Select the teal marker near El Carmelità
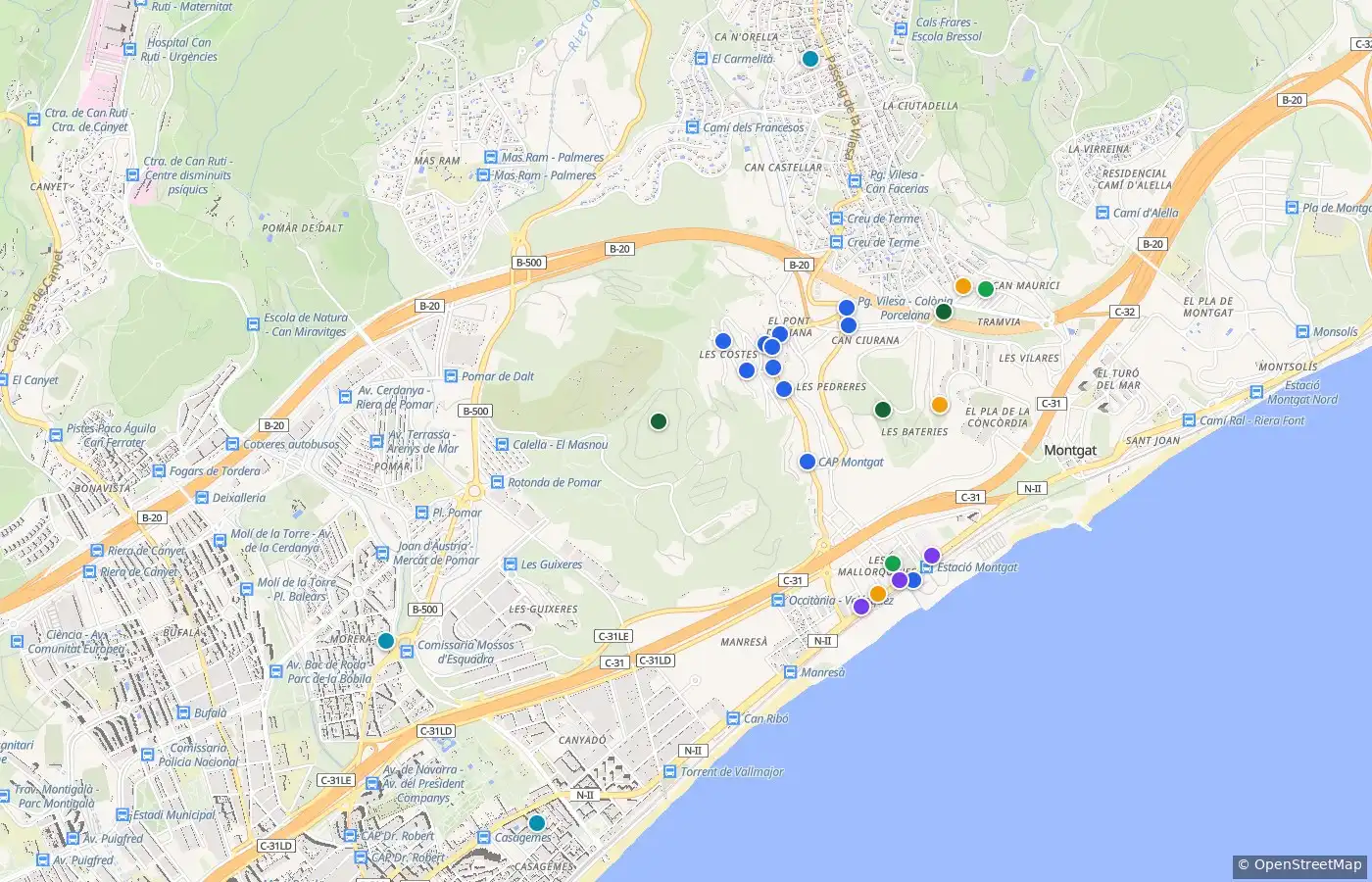 (810, 59)
